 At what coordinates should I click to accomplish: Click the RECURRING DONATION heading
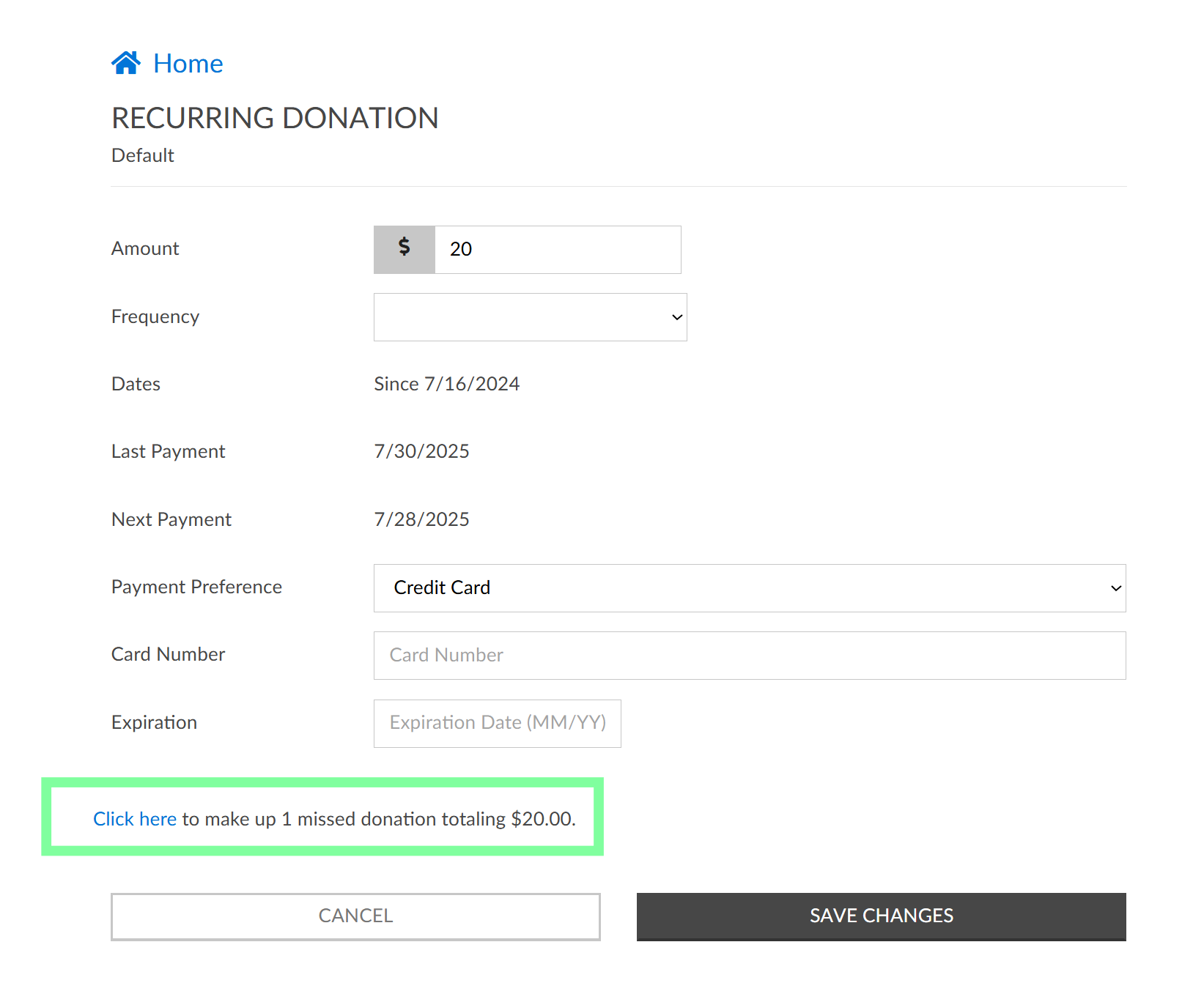pyautogui.click(x=275, y=118)
